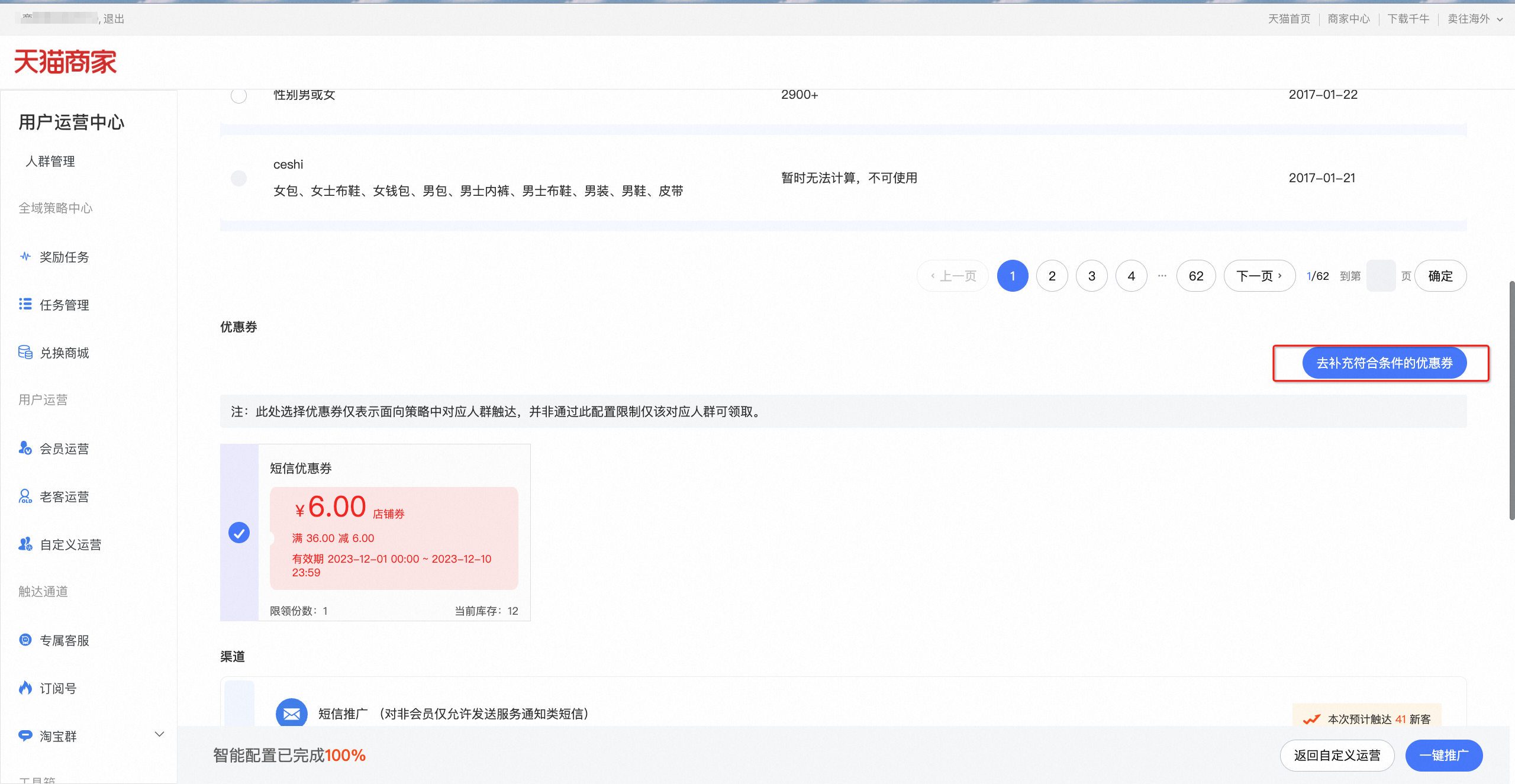Open 下载千牛 link
Image resolution: width=1515 pixels, height=784 pixels.
pos(1408,19)
